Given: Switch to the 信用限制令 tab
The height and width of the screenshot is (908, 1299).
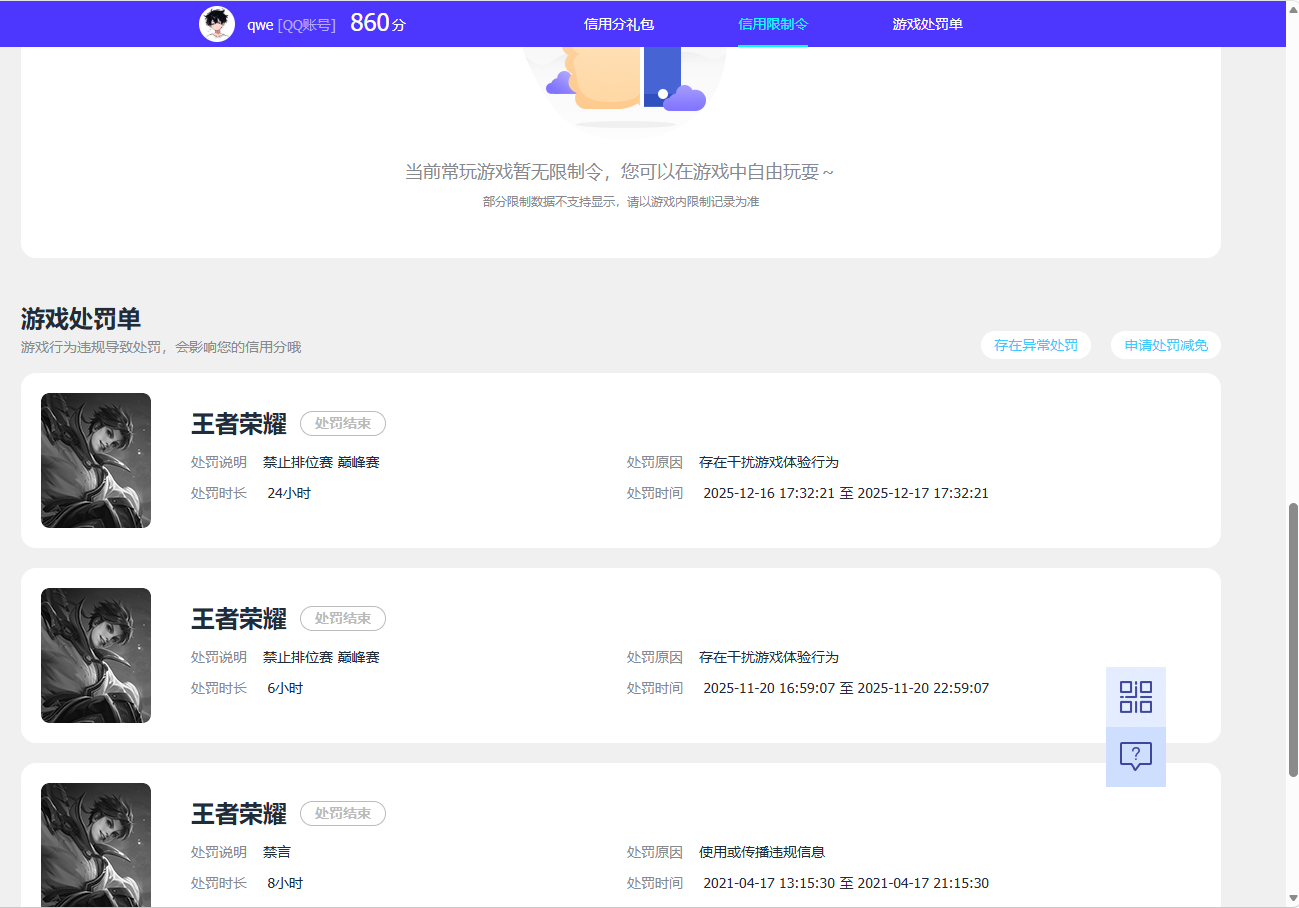Looking at the screenshot, I should (x=773, y=24).
